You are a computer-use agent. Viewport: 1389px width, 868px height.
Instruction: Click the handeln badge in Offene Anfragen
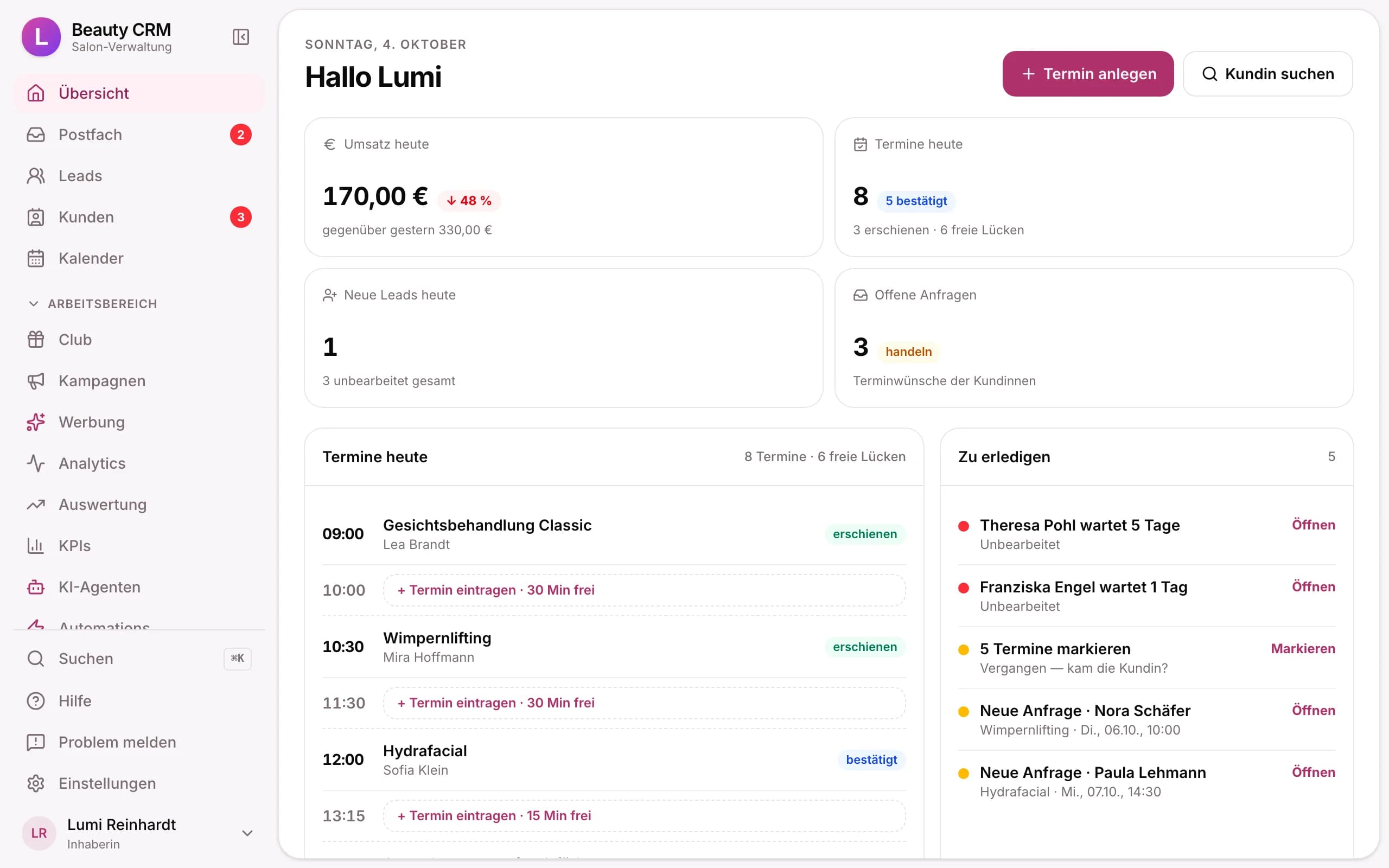(x=909, y=352)
